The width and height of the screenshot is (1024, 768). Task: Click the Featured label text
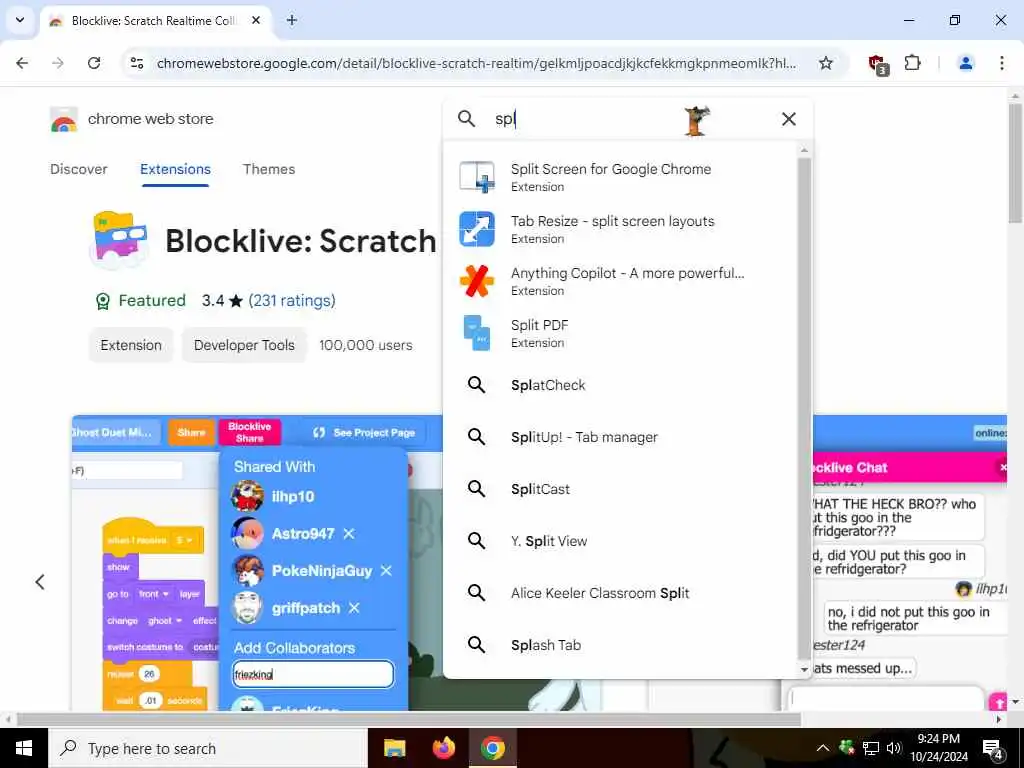[x=152, y=300]
